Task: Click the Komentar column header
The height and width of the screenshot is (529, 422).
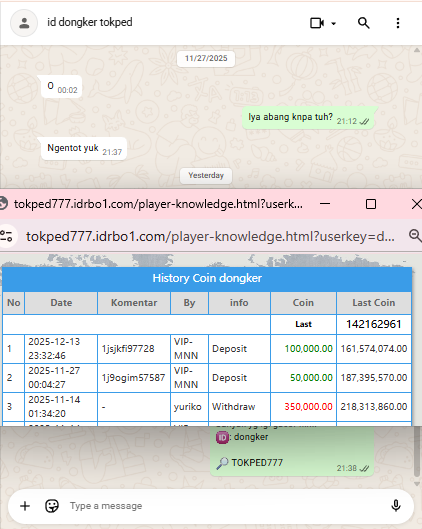Action: coord(134,303)
